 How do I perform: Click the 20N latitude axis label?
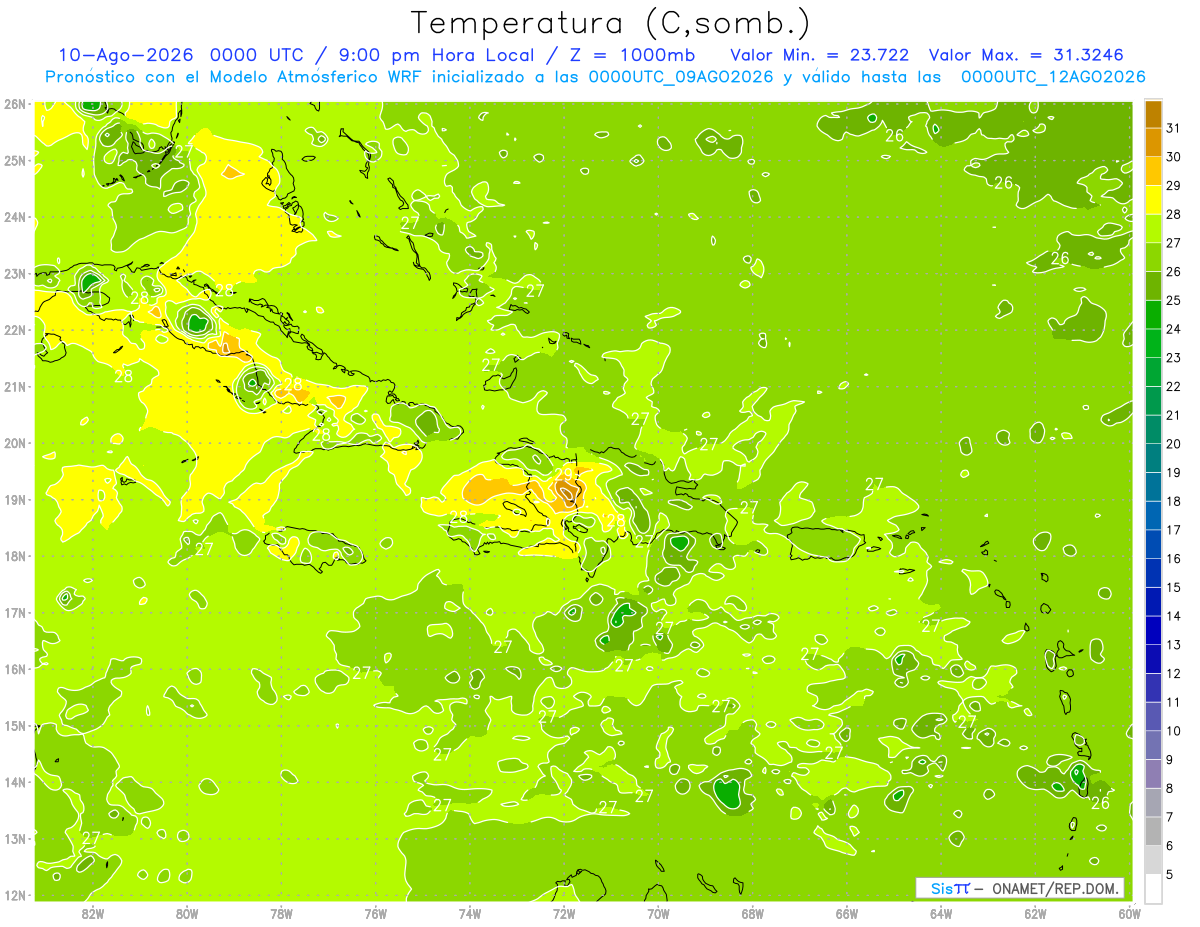pyautogui.click(x=14, y=443)
